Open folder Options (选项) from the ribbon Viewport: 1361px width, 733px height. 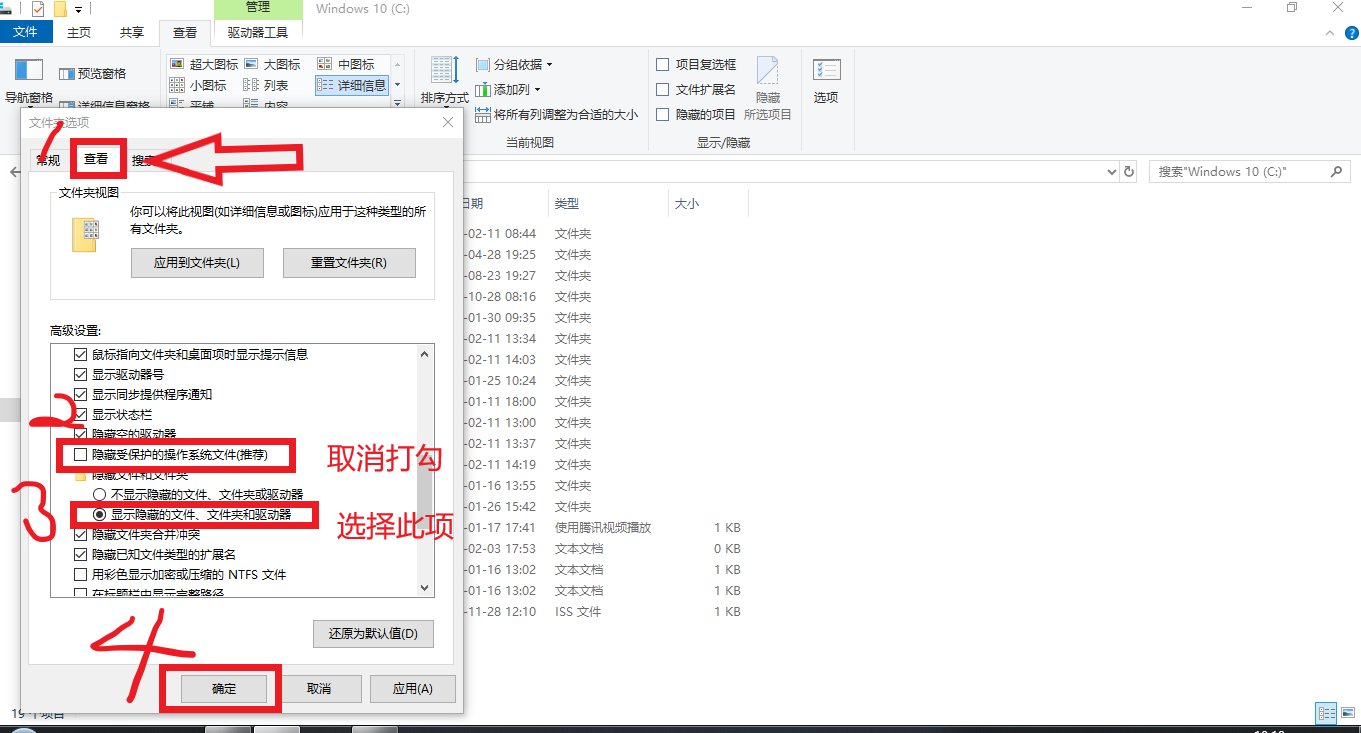point(826,80)
